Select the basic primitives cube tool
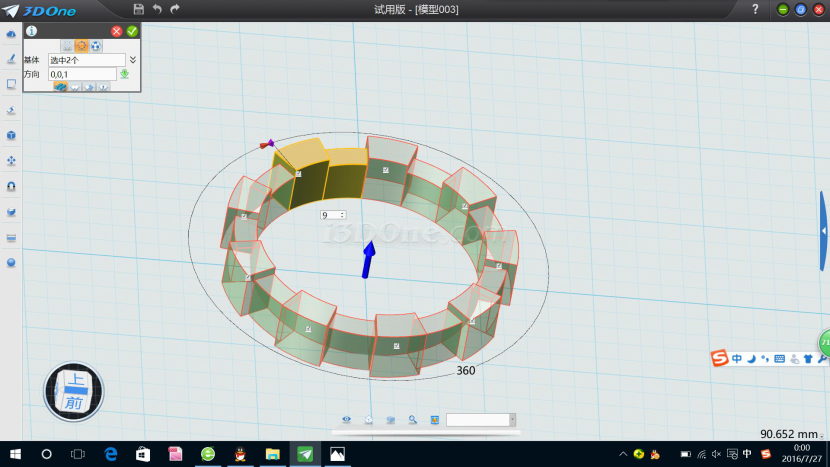Image resolution: width=830 pixels, height=467 pixels. pyautogui.click(x=11, y=135)
